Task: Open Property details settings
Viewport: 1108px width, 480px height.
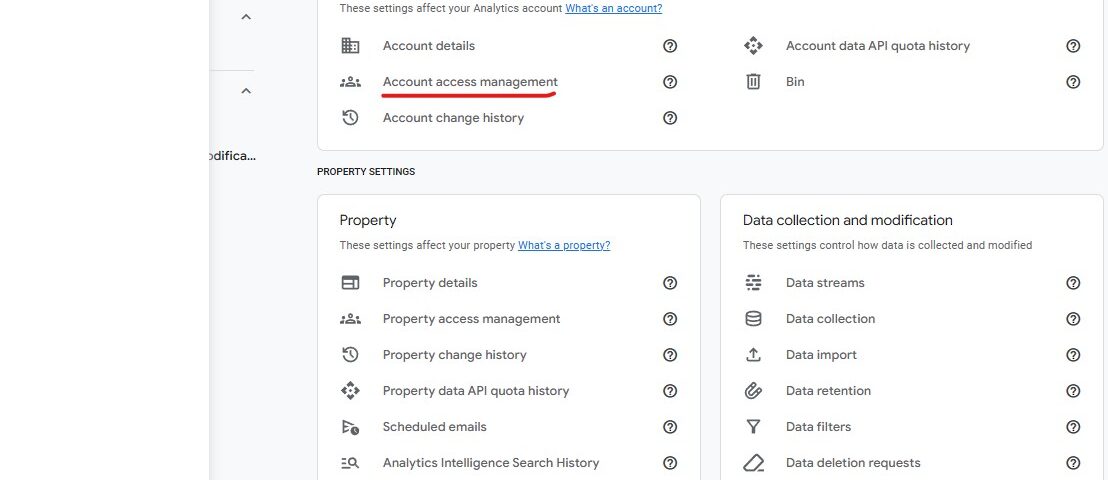Action: [x=430, y=283]
